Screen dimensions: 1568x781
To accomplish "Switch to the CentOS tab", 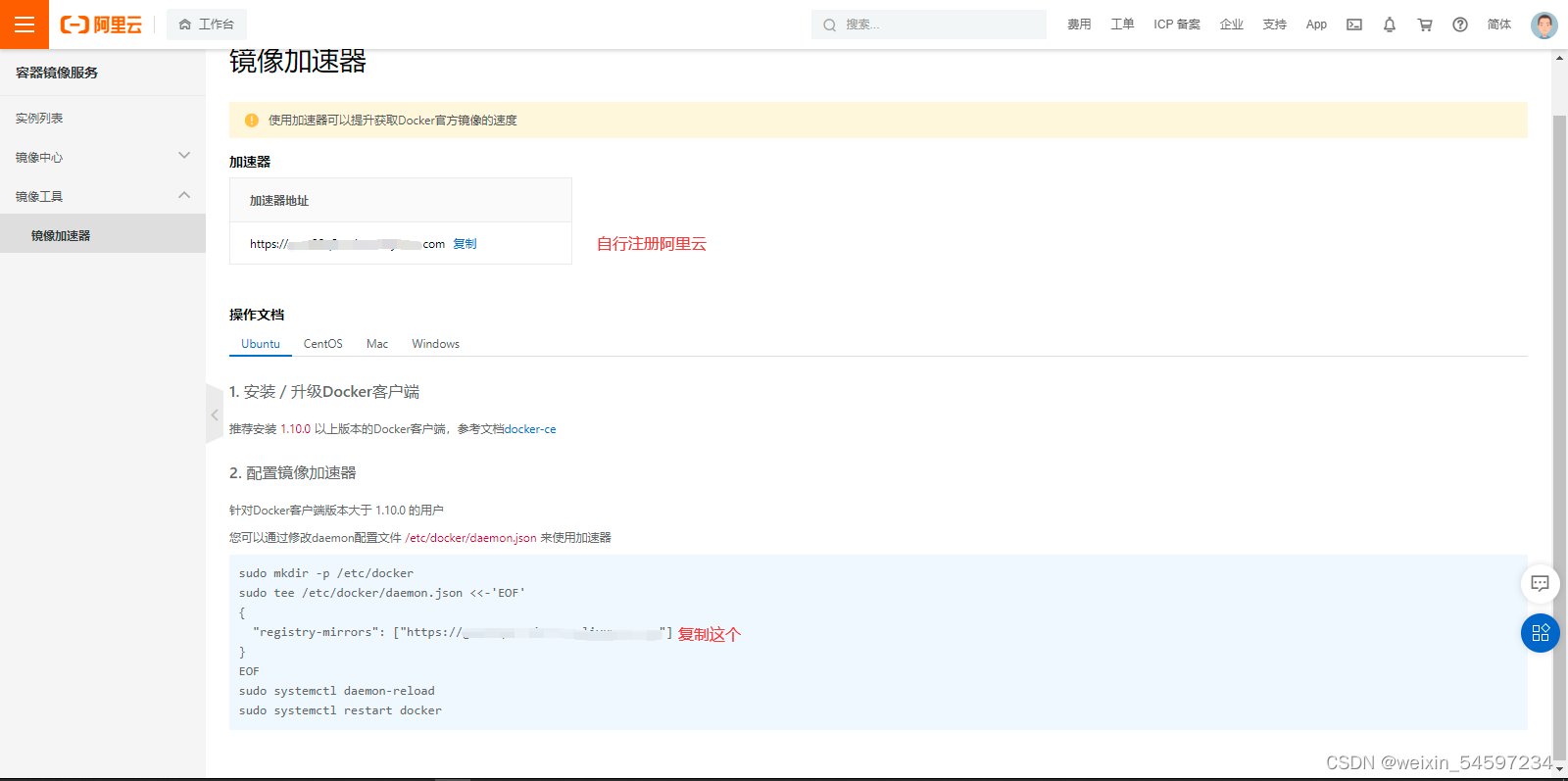I will [x=323, y=344].
